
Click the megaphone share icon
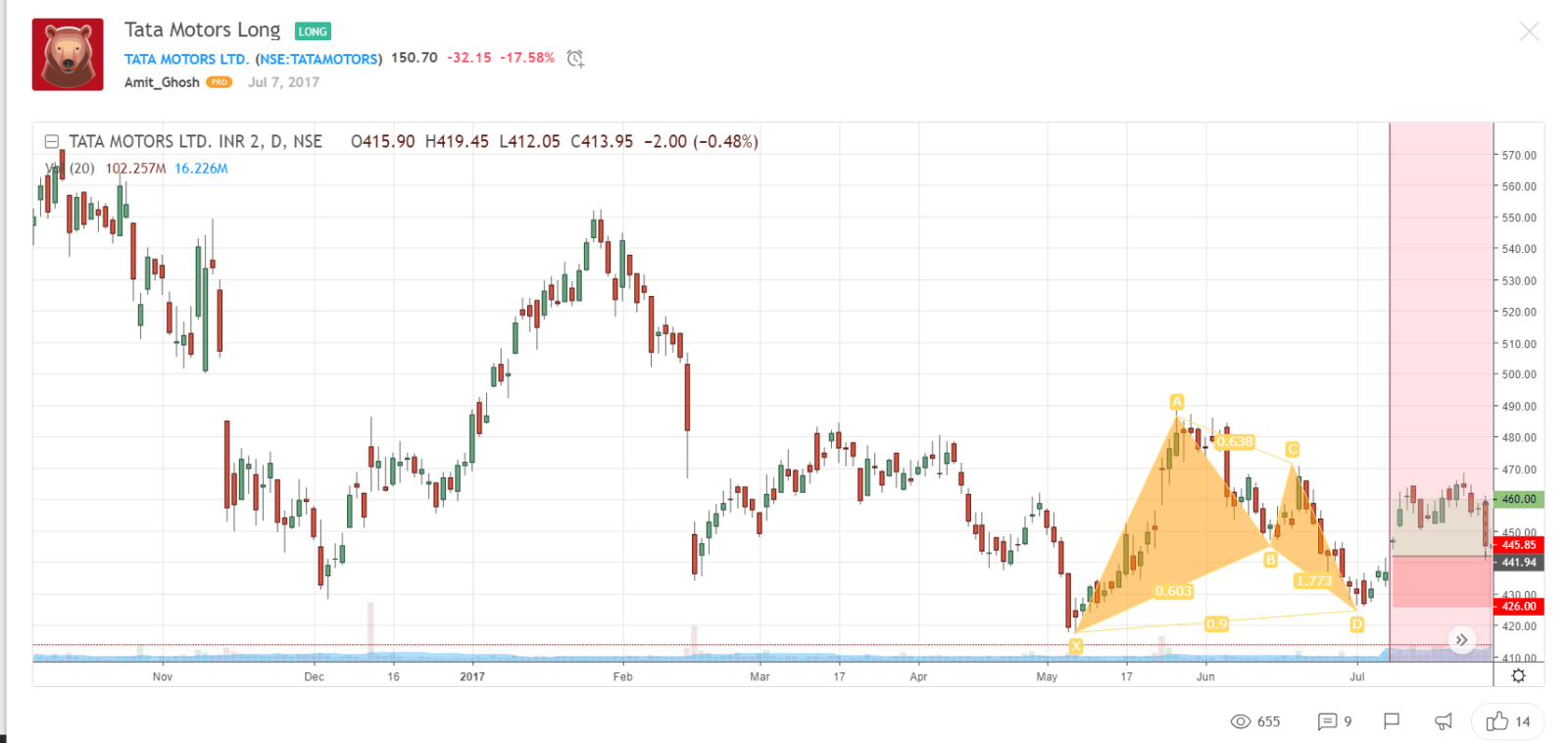coord(1444,721)
